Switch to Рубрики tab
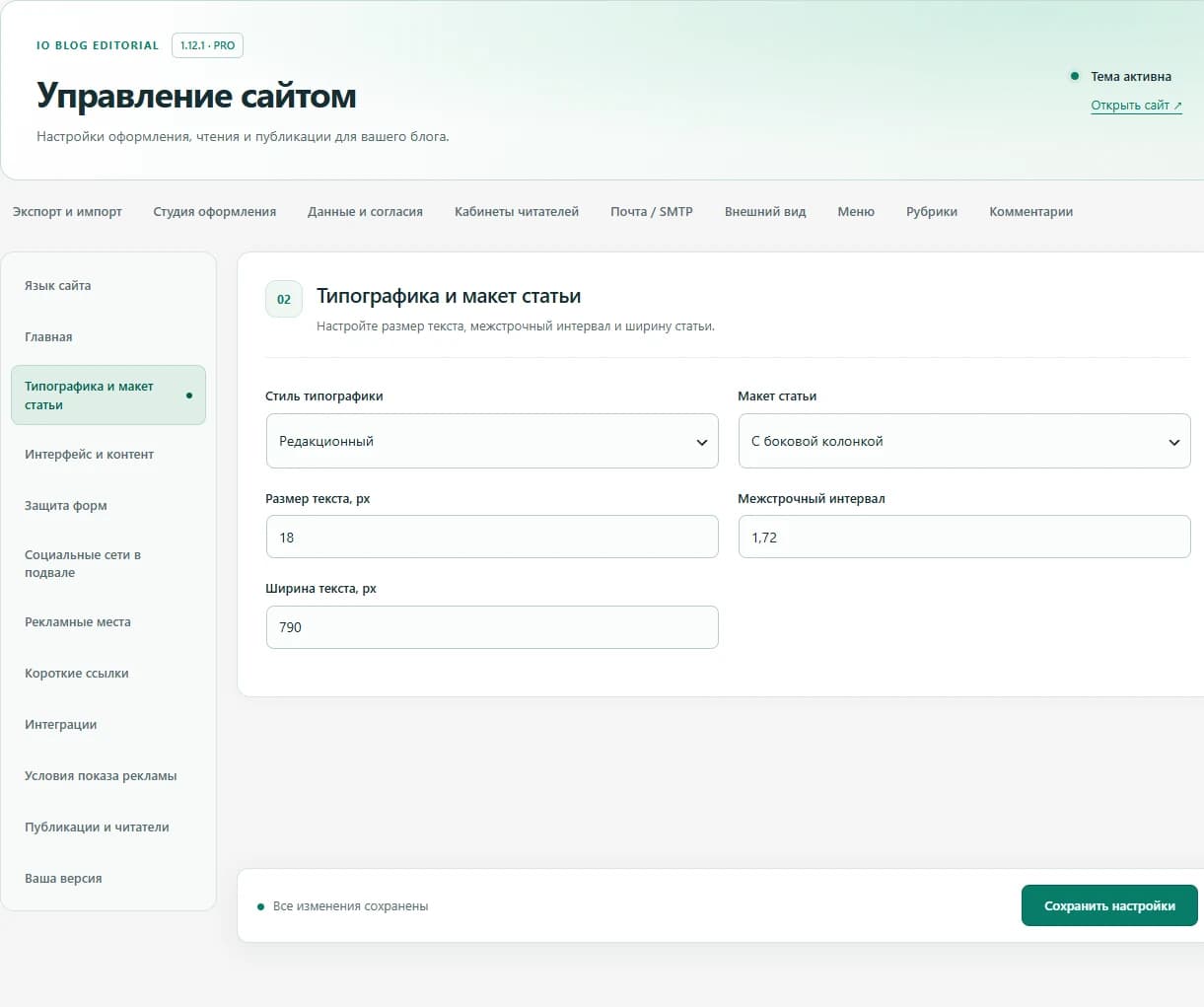 point(932,211)
